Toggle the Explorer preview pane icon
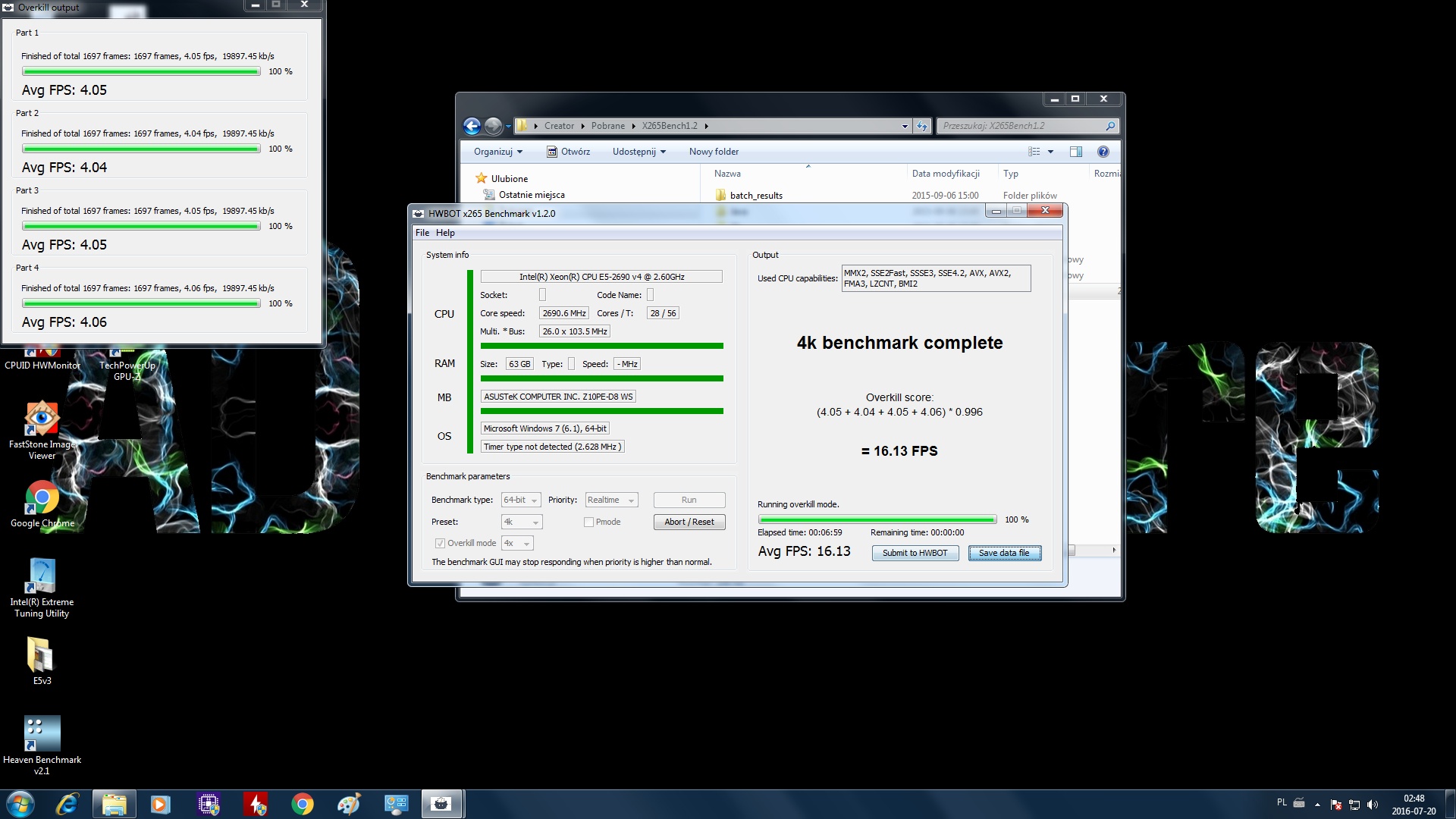 click(1075, 152)
